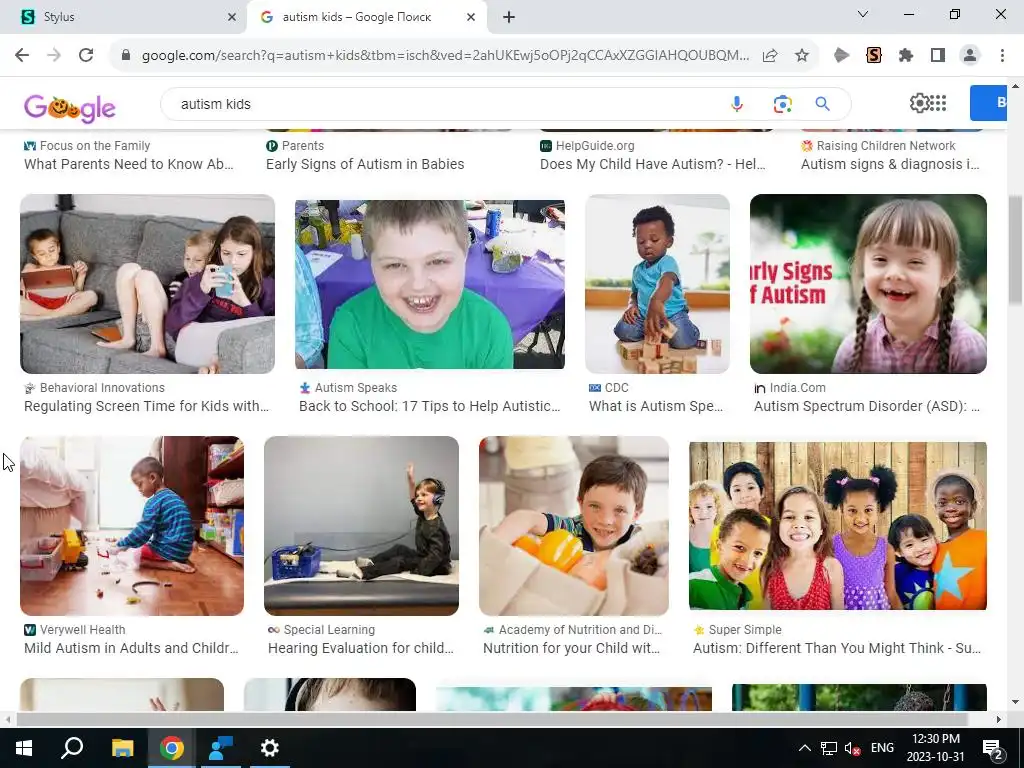The height and width of the screenshot is (768, 1024).
Task: Open Google apps grid
Action: [938, 103]
